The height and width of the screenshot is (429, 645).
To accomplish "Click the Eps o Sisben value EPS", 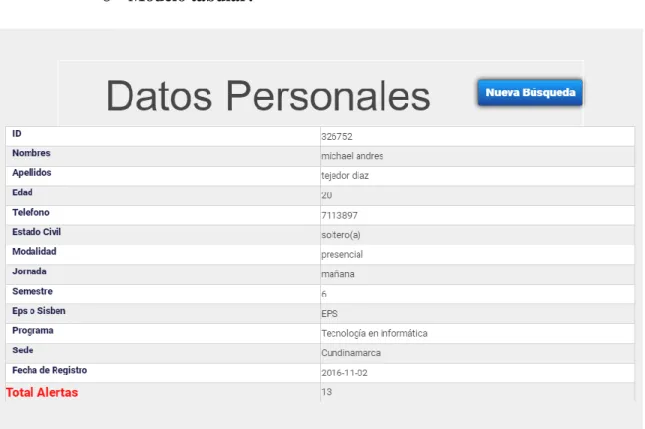I will point(329,313).
